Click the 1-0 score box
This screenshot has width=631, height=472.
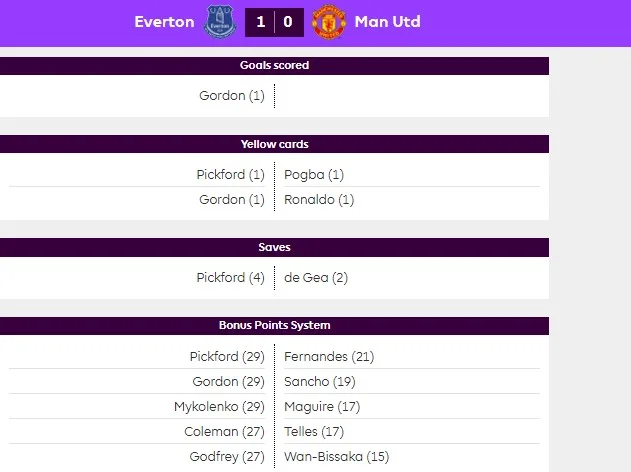pyautogui.click(x=273, y=21)
